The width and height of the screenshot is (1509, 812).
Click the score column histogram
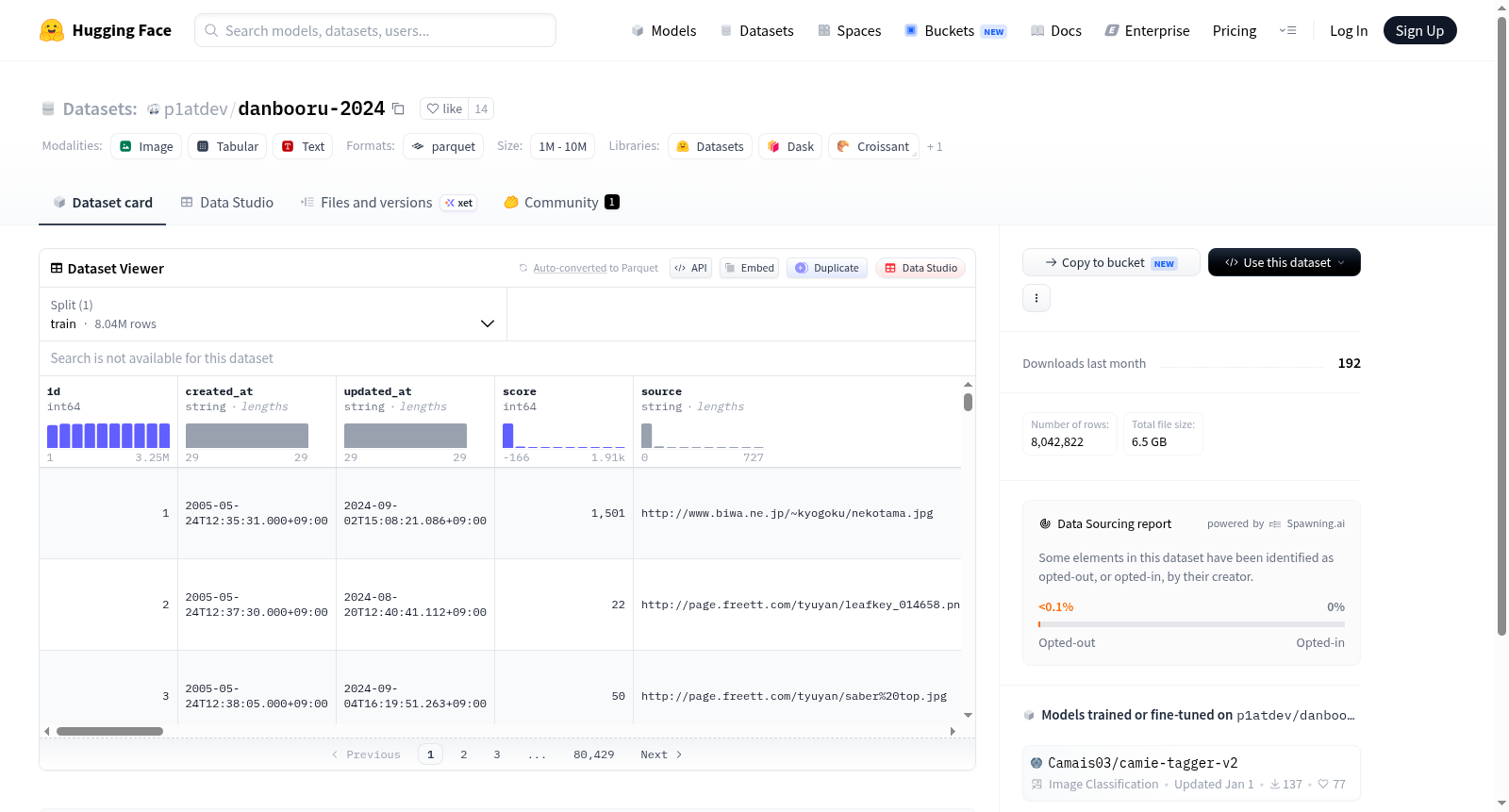click(564, 436)
